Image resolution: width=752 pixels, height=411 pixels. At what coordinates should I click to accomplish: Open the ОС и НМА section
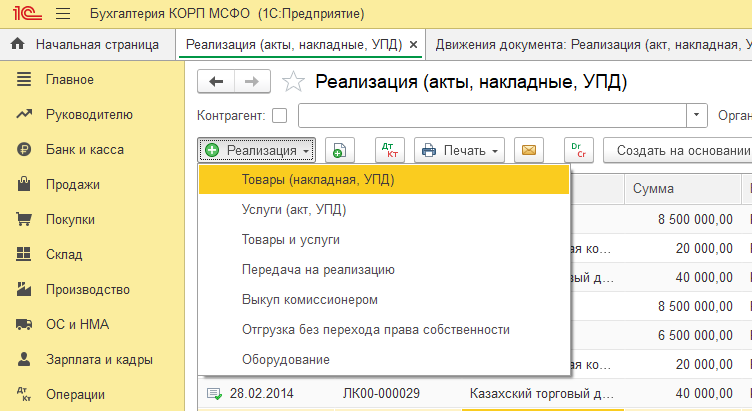point(78,325)
